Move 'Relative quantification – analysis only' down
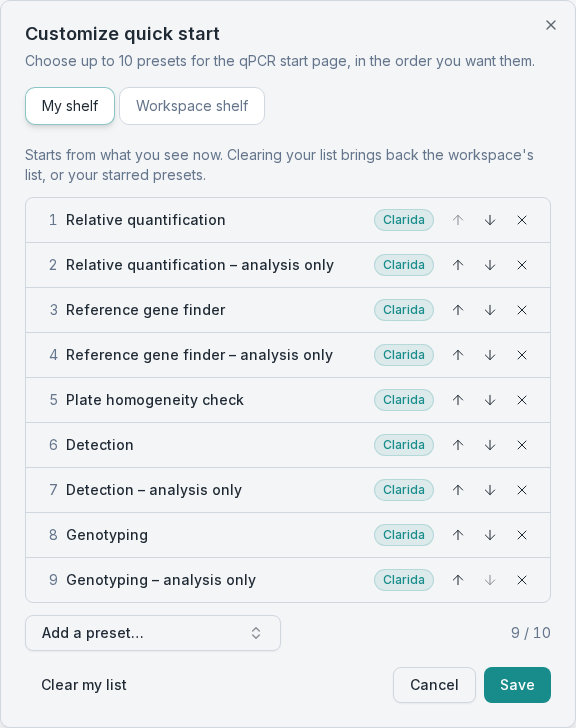Viewport: 576px width, 728px height. (490, 265)
